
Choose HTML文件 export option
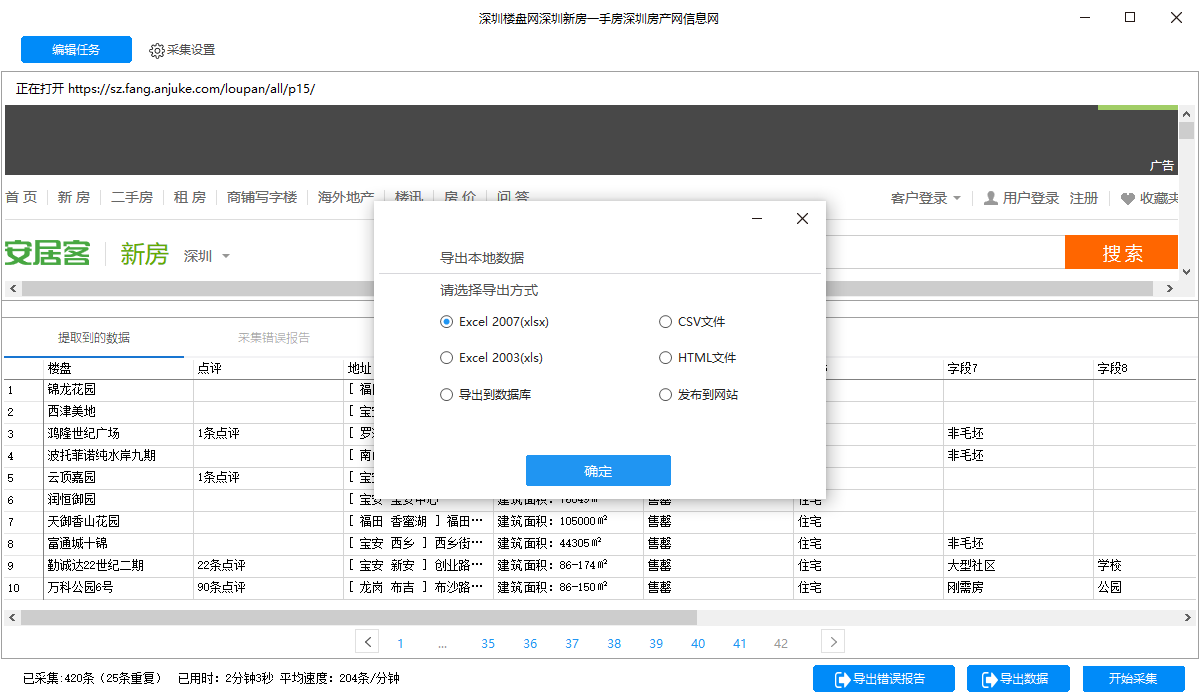697,358
